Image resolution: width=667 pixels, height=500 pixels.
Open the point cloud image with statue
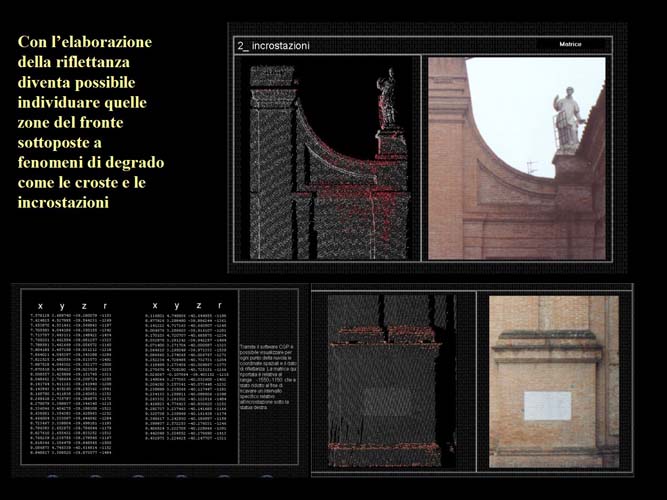coord(329,160)
